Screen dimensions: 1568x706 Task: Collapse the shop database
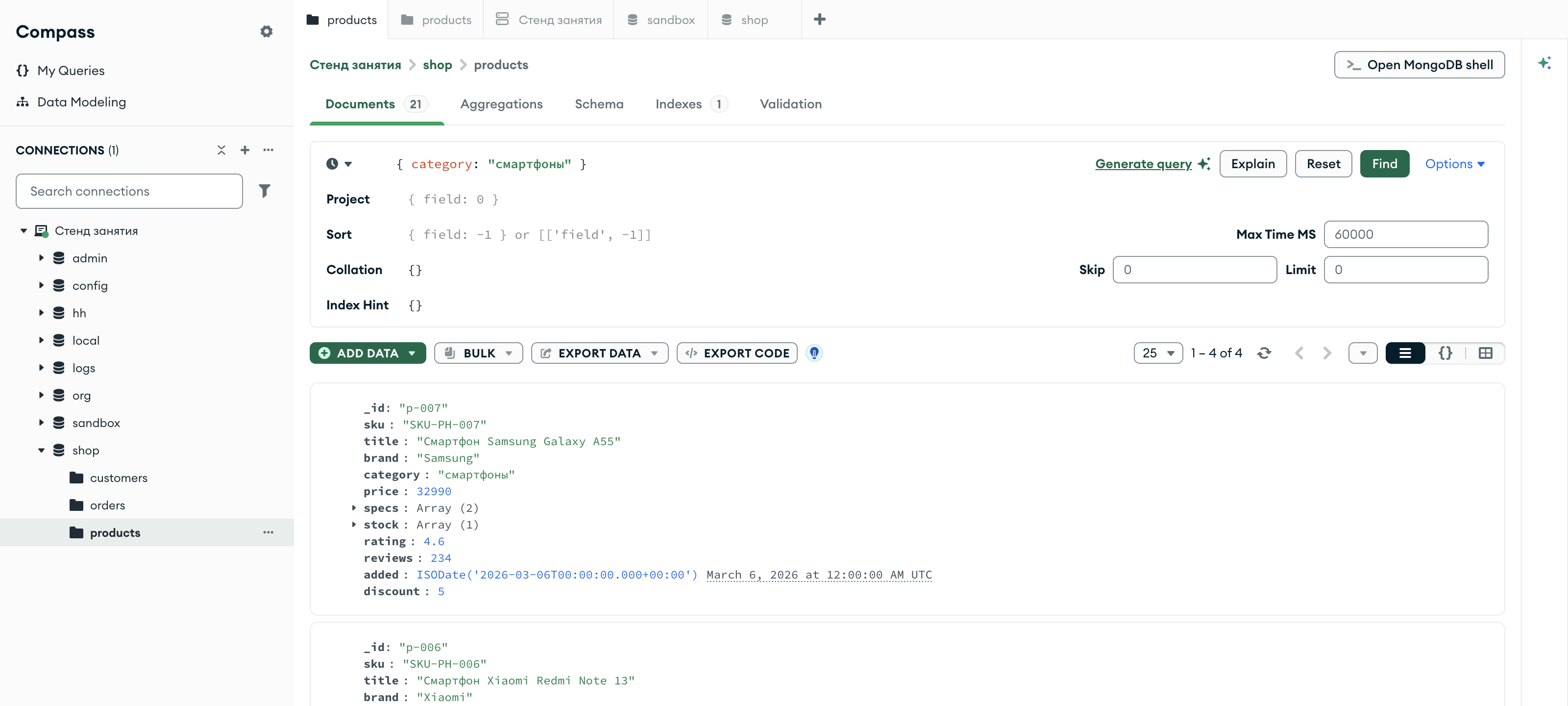pos(41,450)
